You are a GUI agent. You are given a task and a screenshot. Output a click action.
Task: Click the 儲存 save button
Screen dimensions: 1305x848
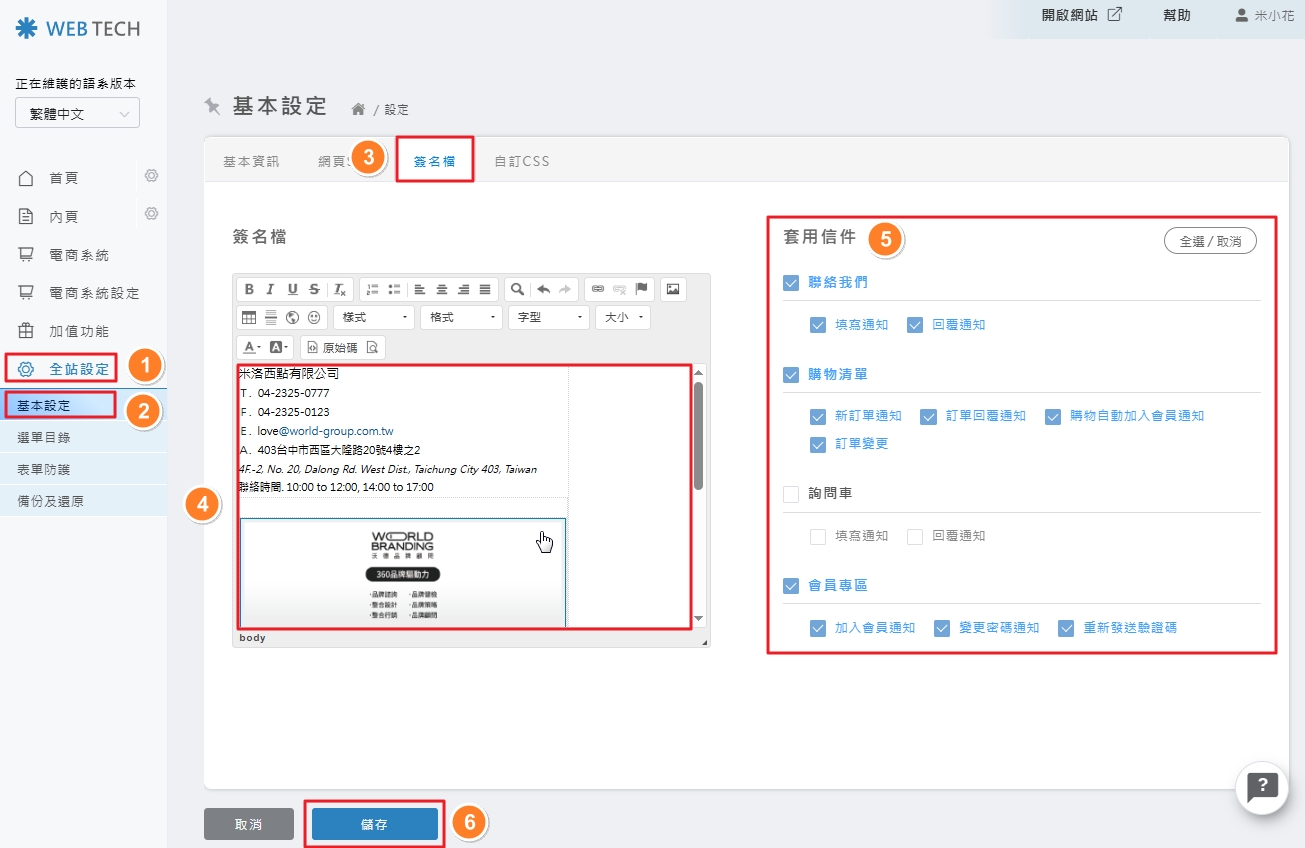coord(374,823)
